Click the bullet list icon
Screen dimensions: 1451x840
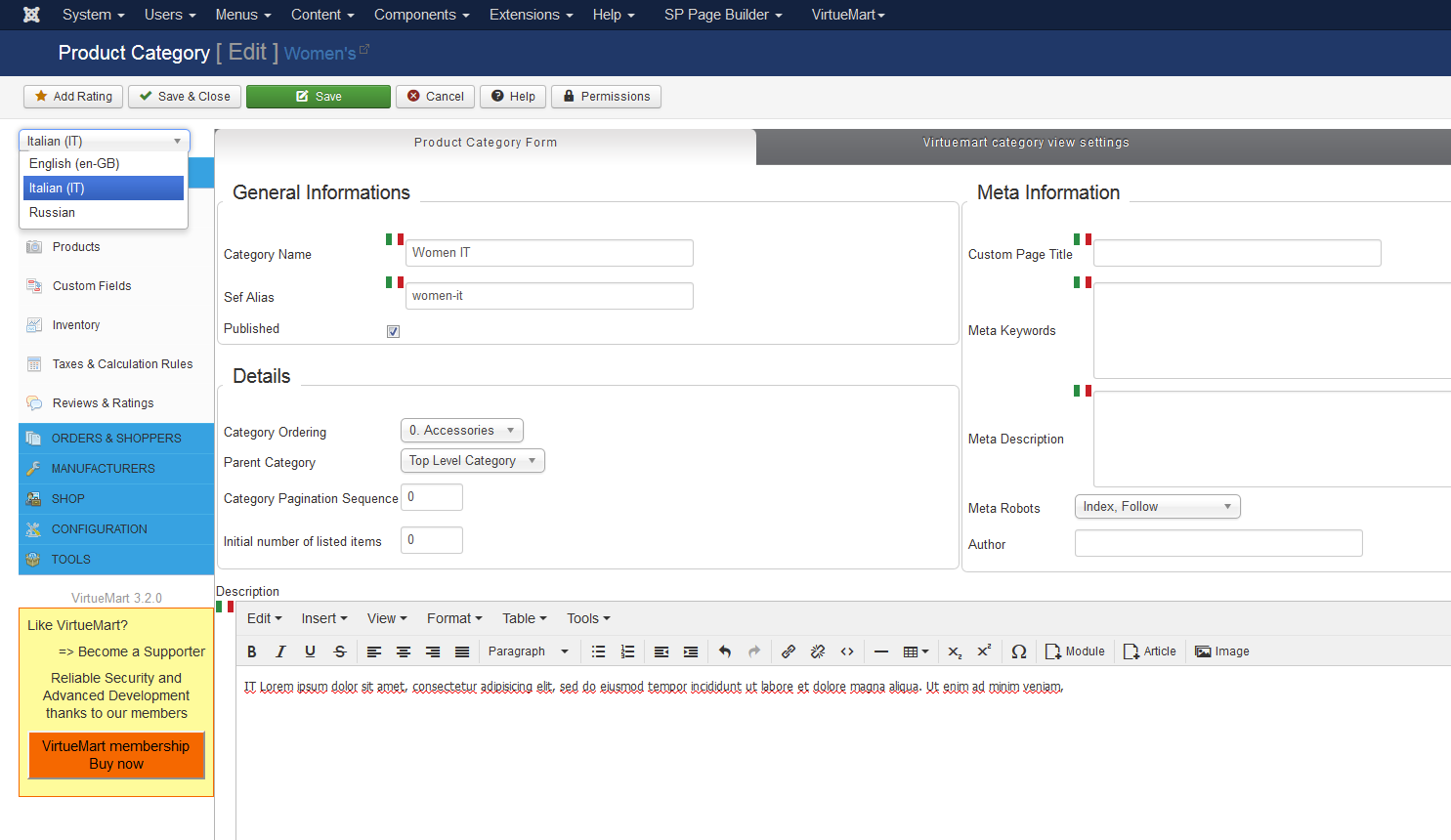click(599, 651)
